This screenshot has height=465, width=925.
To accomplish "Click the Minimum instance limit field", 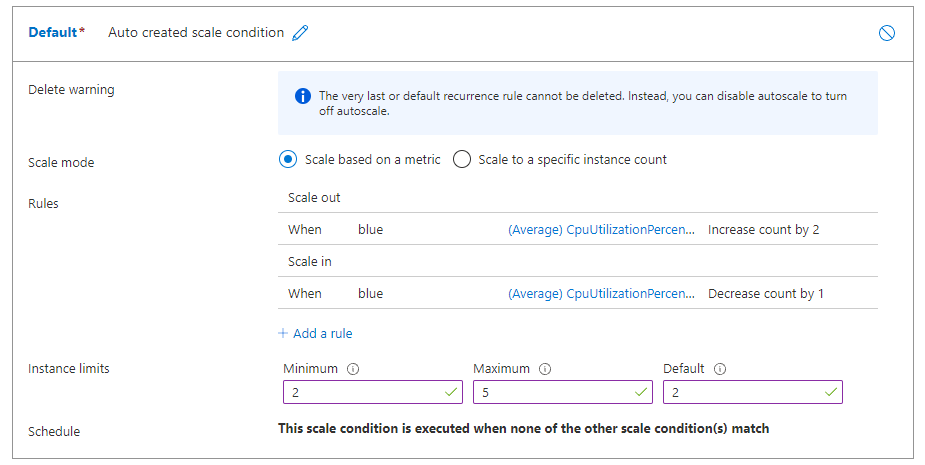I will pyautogui.click(x=363, y=392).
